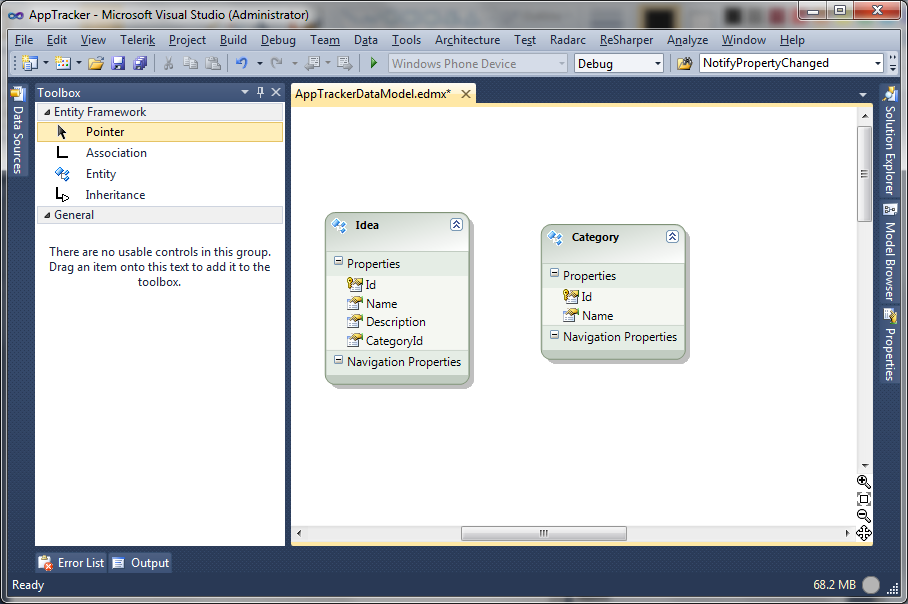Image resolution: width=908 pixels, height=604 pixels.
Task: Click the designer scroll right arrow
Action: (x=847, y=533)
